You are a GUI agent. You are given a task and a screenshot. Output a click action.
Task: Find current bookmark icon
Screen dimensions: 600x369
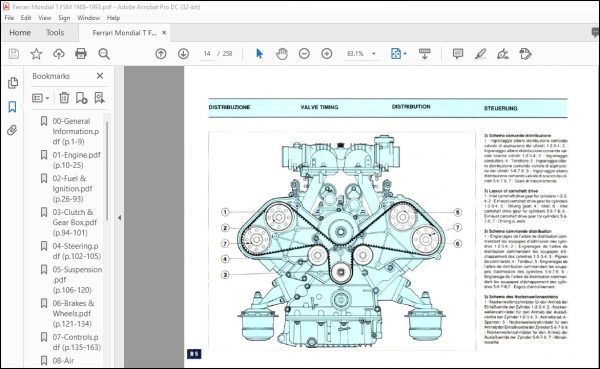coord(99,98)
